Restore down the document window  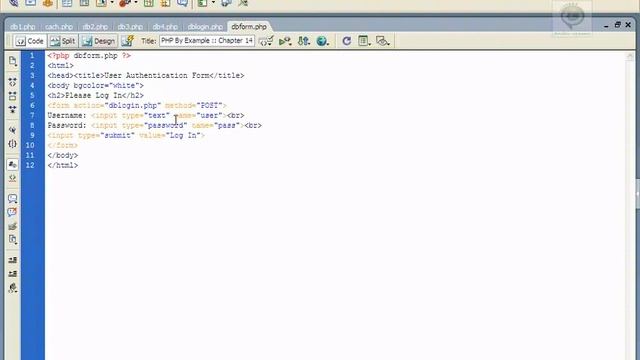pos(617,25)
